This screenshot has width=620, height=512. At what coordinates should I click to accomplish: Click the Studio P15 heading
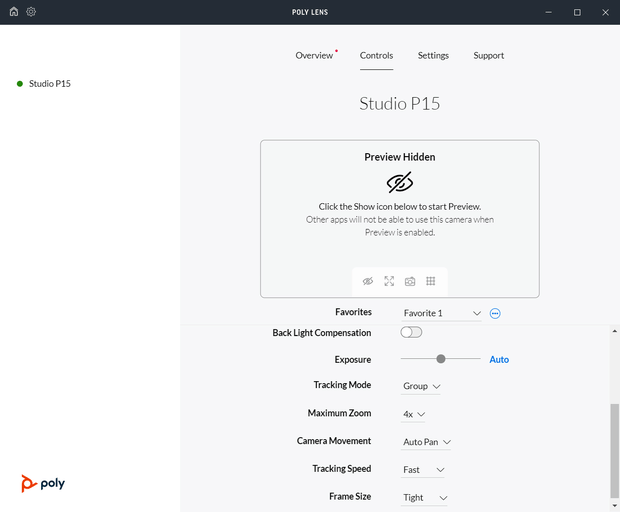click(400, 104)
